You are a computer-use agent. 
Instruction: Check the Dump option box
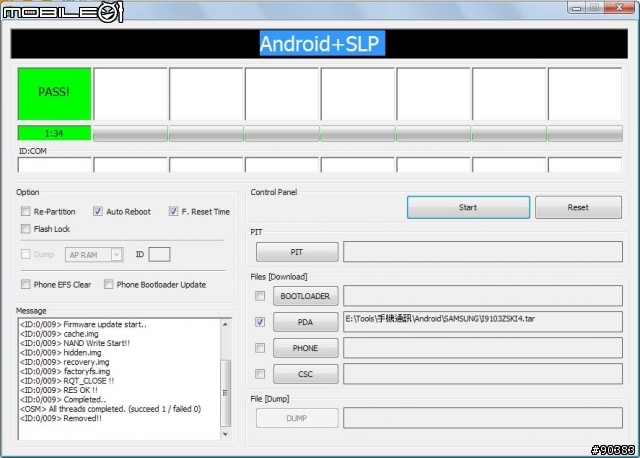point(26,254)
